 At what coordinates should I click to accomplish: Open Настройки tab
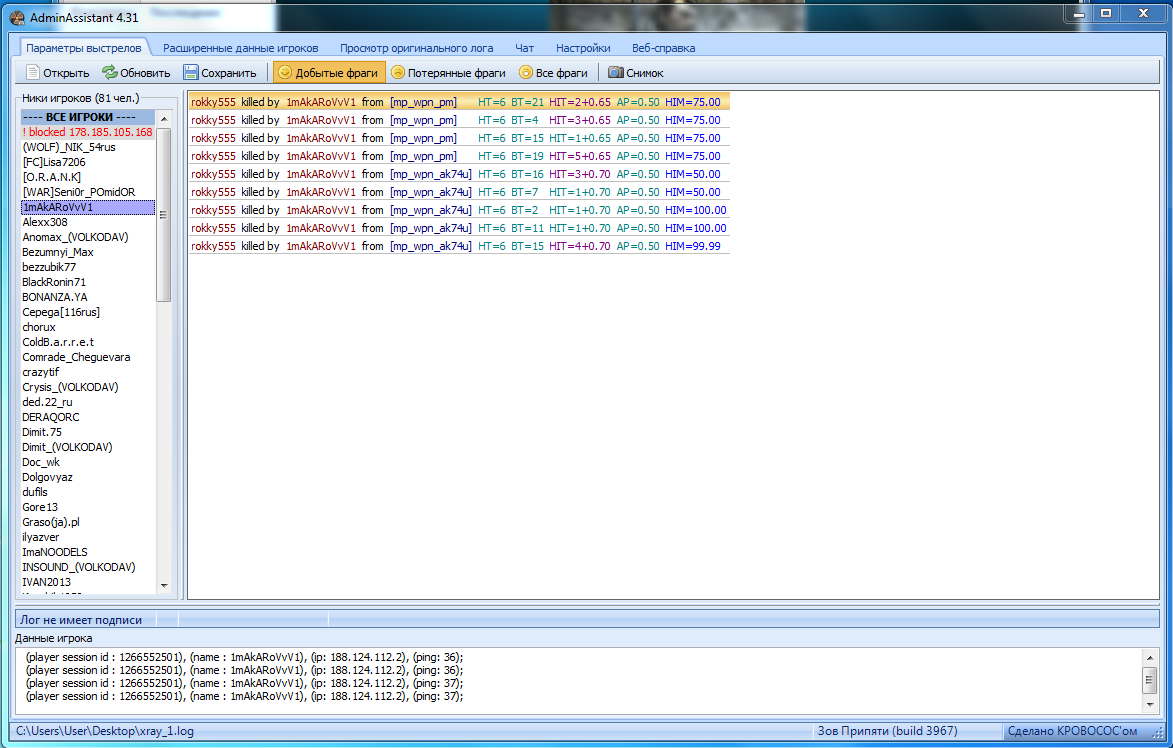tap(584, 48)
